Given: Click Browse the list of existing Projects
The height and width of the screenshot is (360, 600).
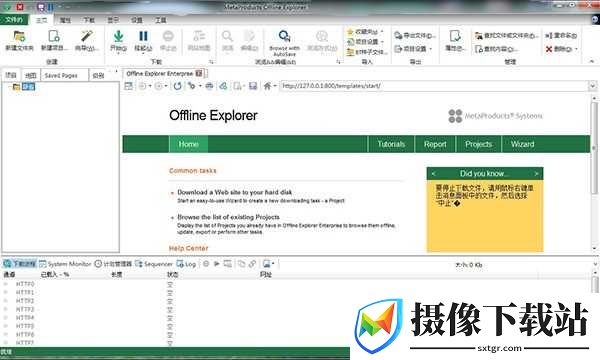Looking at the screenshot, I should [228, 217].
